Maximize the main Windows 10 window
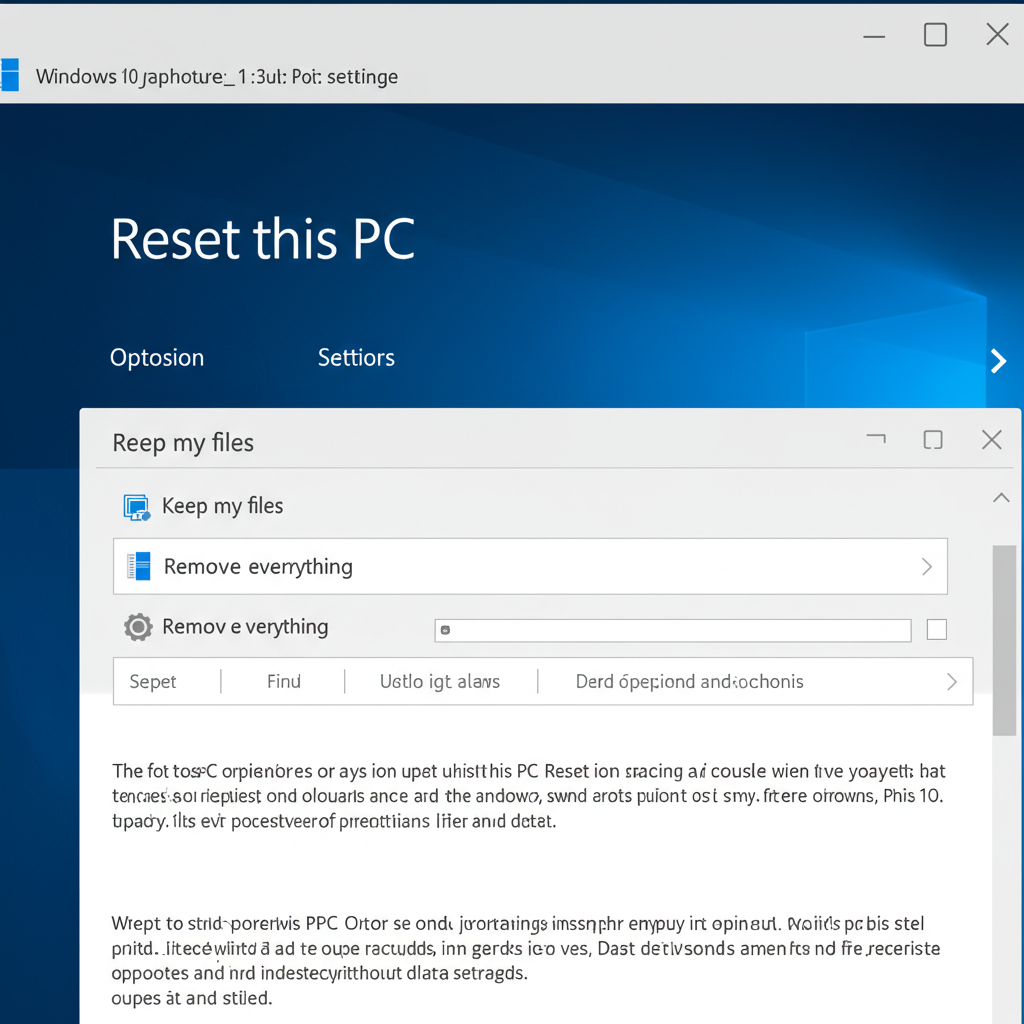1024x1024 pixels. [x=935, y=35]
